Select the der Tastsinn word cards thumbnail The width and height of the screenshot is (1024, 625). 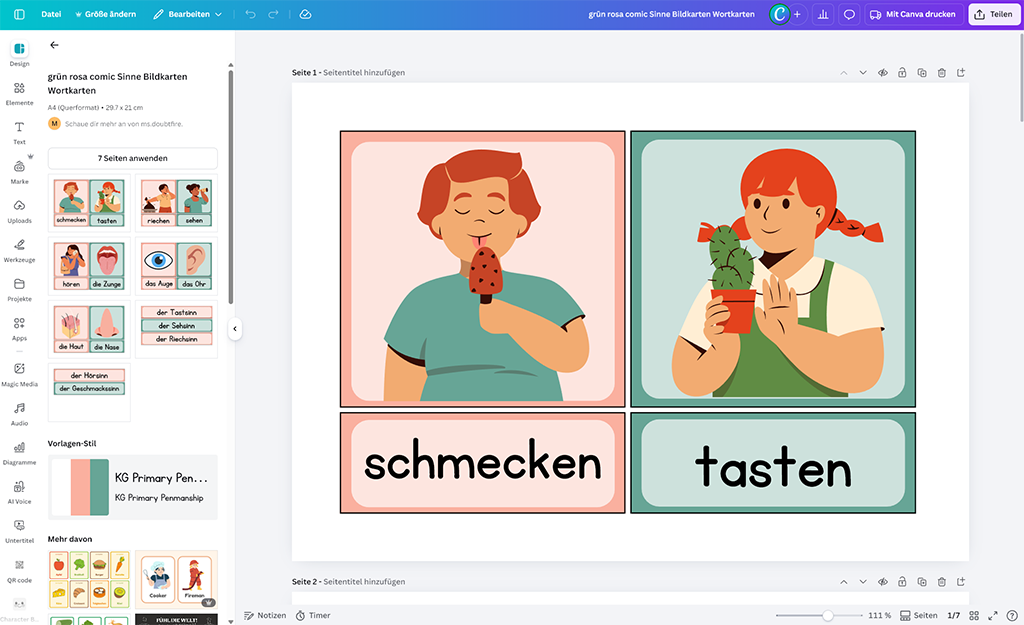[x=176, y=329]
